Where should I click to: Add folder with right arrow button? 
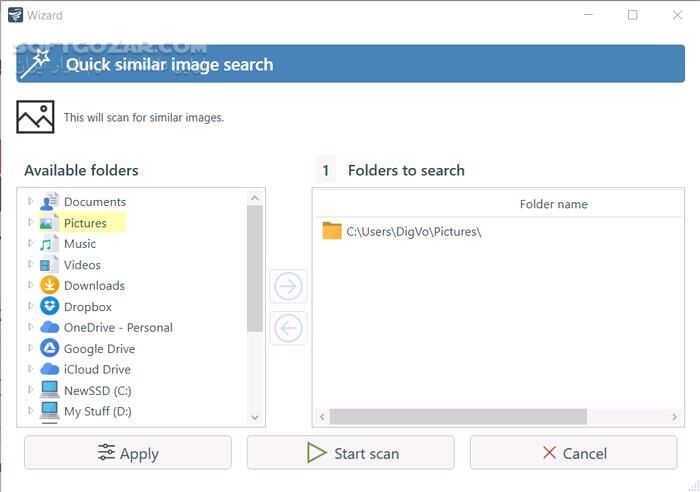point(288,286)
